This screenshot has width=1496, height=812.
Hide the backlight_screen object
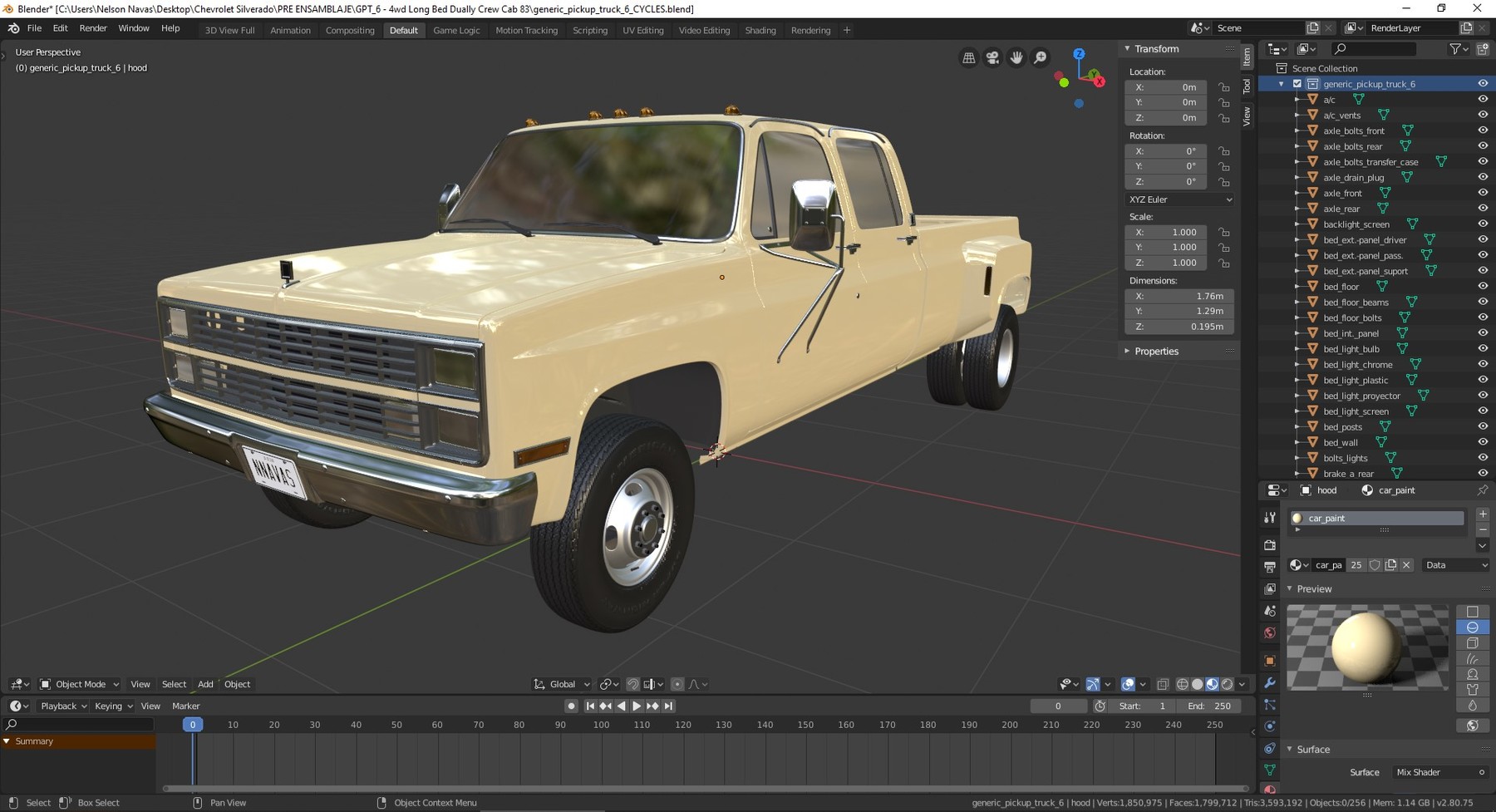pyautogui.click(x=1483, y=224)
